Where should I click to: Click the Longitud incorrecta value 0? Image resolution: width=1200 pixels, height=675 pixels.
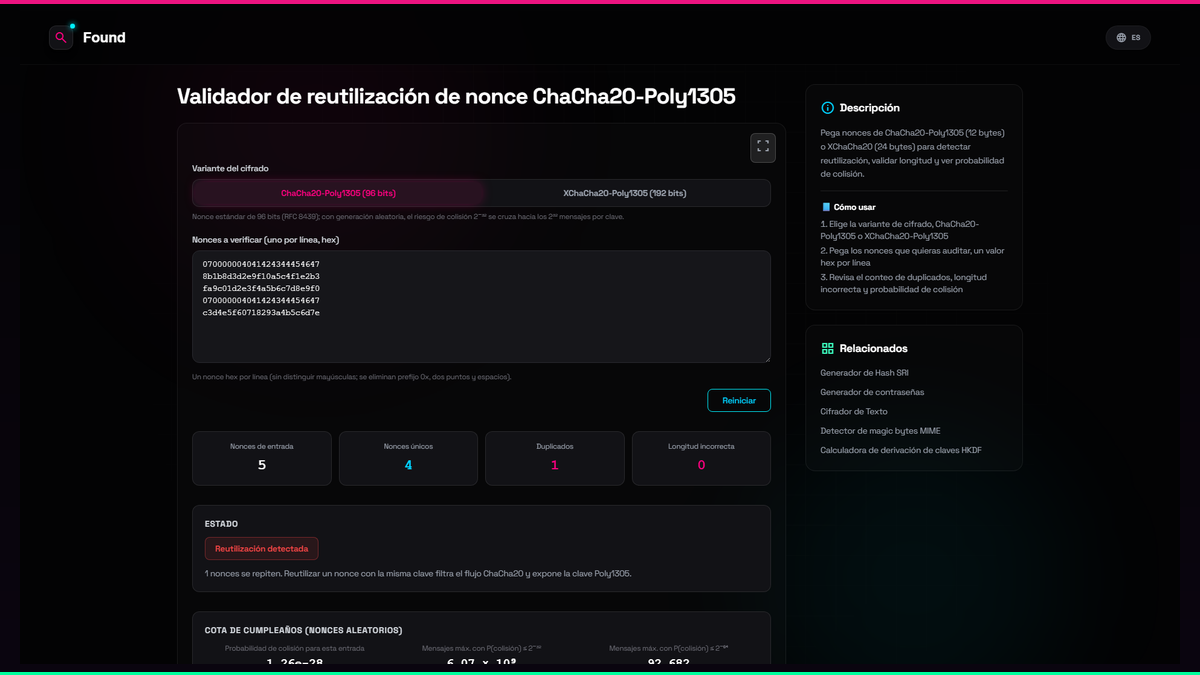(701, 465)
